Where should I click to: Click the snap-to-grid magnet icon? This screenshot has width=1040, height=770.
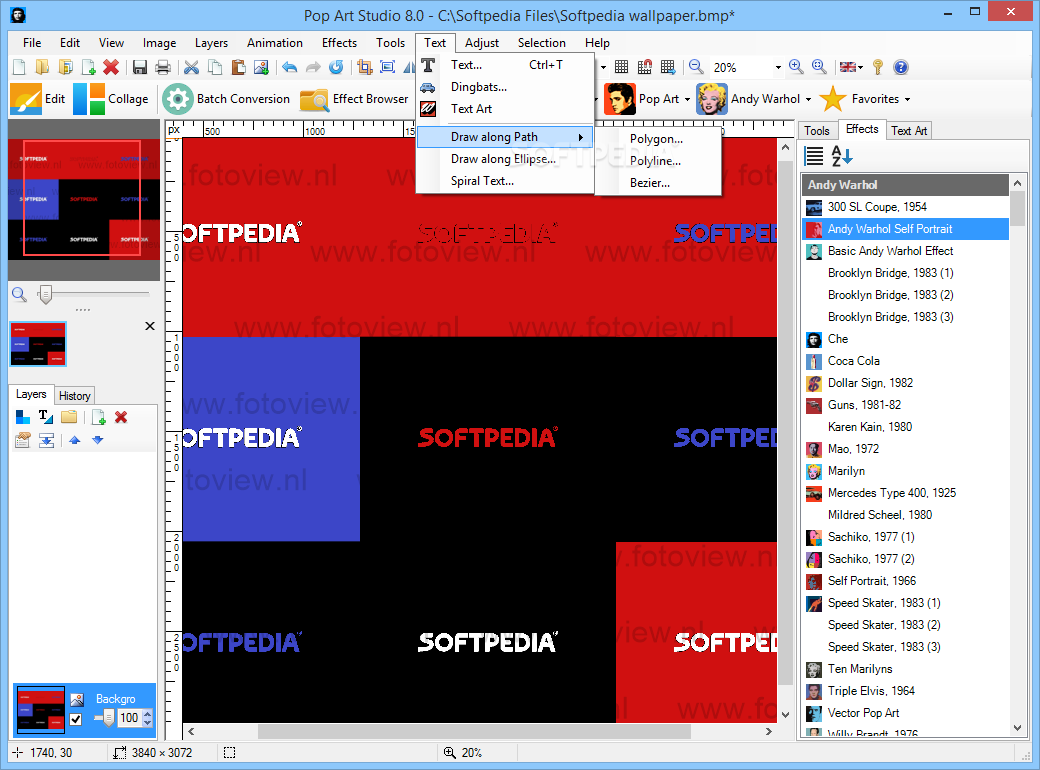tap(645, 67)
